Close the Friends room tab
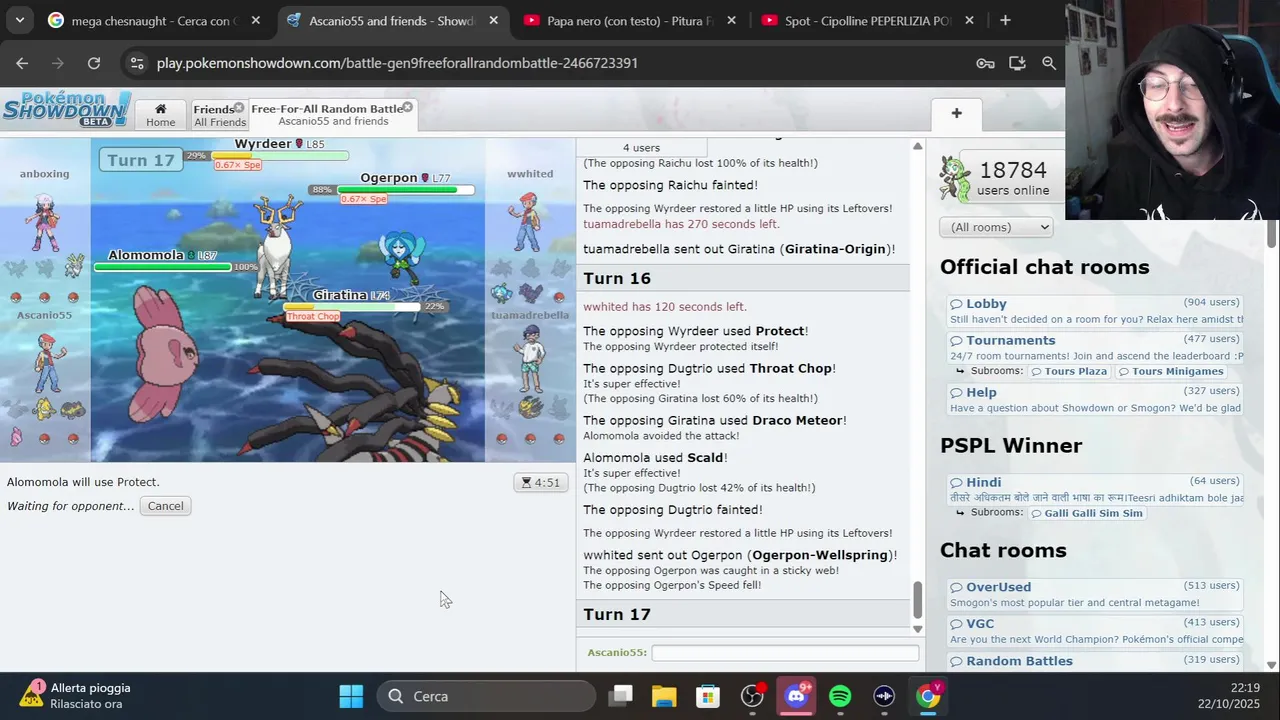Viewport: 1280px width, 720px height. click(x=239, y=107)
